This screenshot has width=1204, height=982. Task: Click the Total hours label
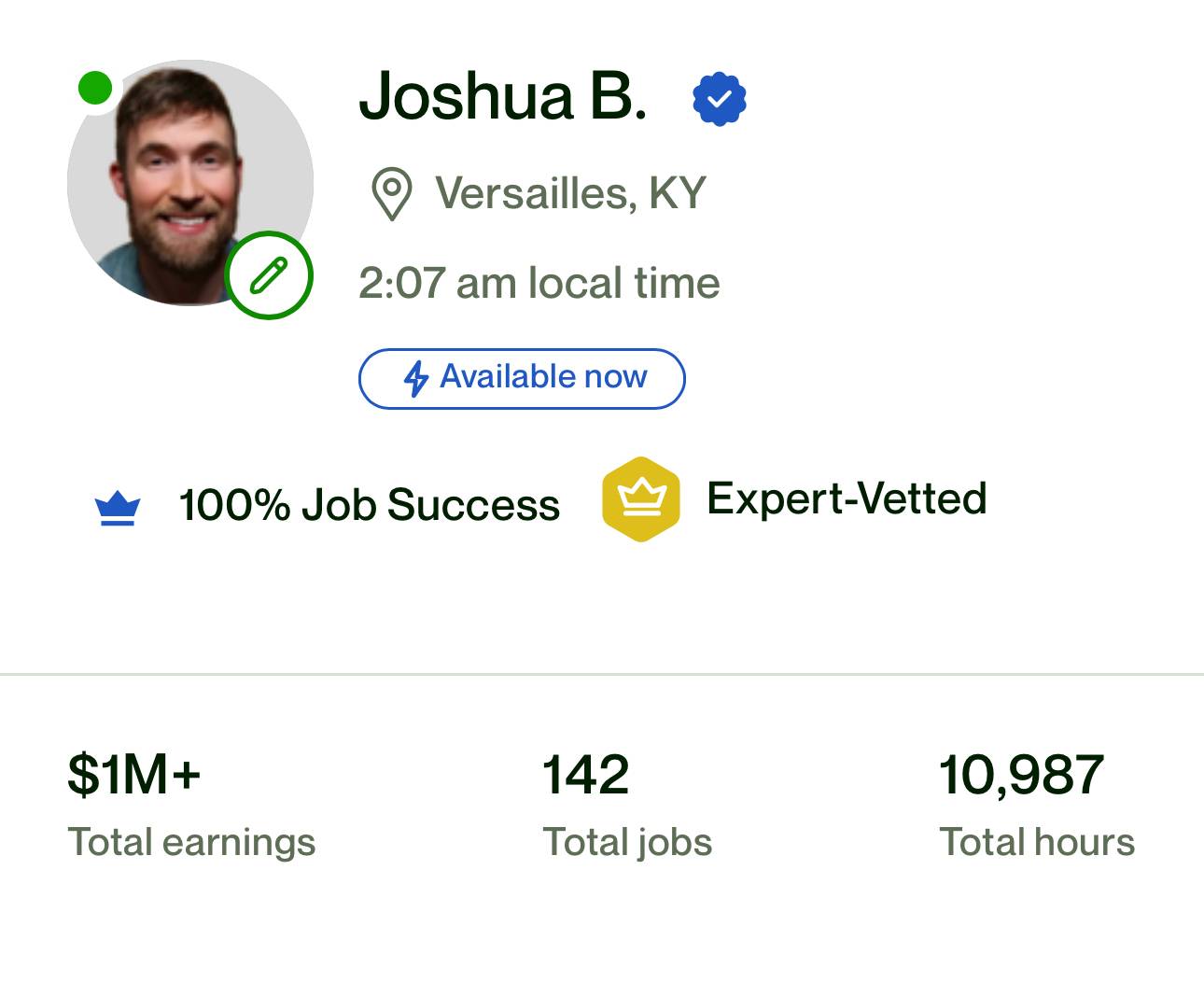click(x=1037, y=842)
